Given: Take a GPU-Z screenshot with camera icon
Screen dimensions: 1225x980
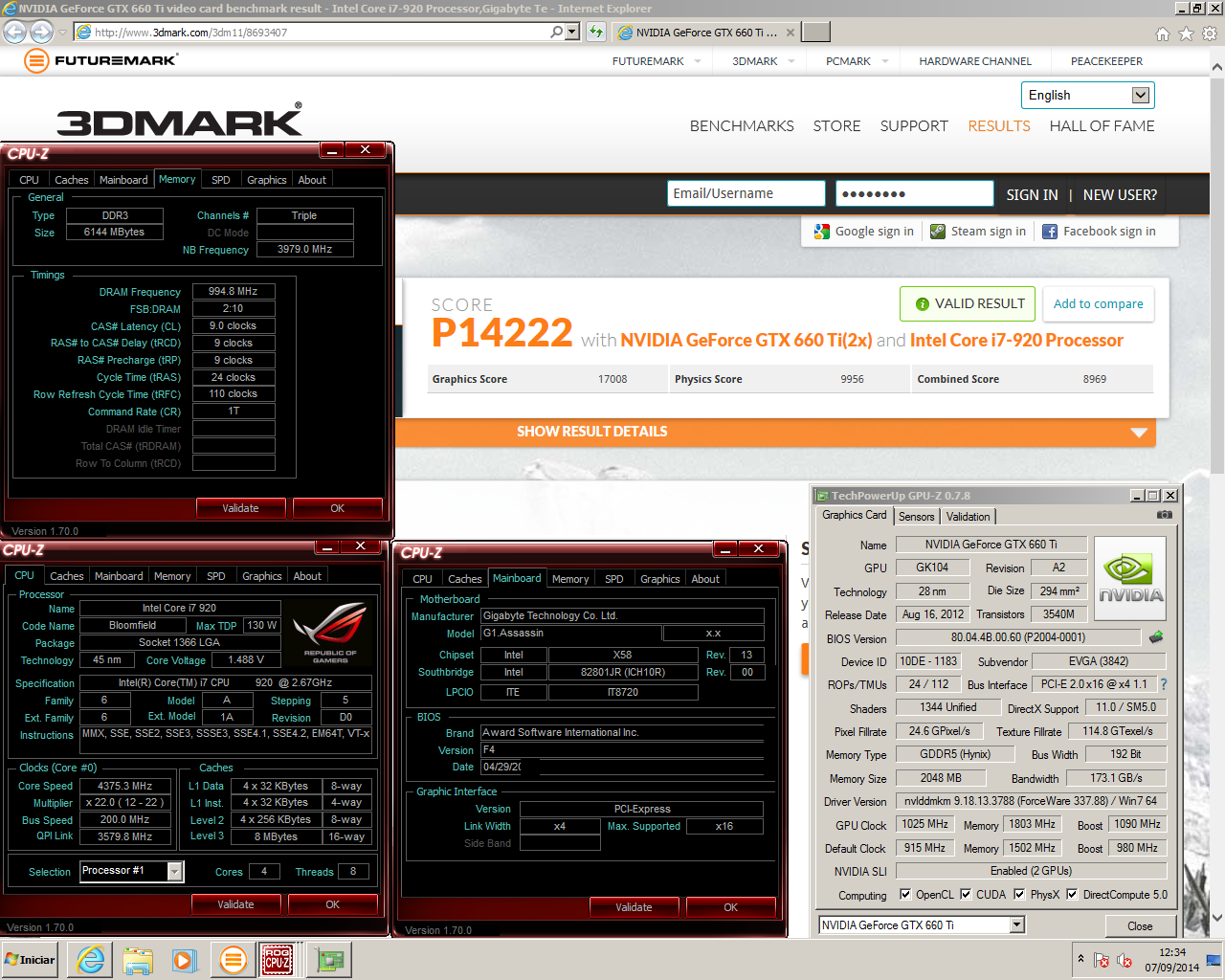Looking at the screenshot, I should (x=1164, y=515).
